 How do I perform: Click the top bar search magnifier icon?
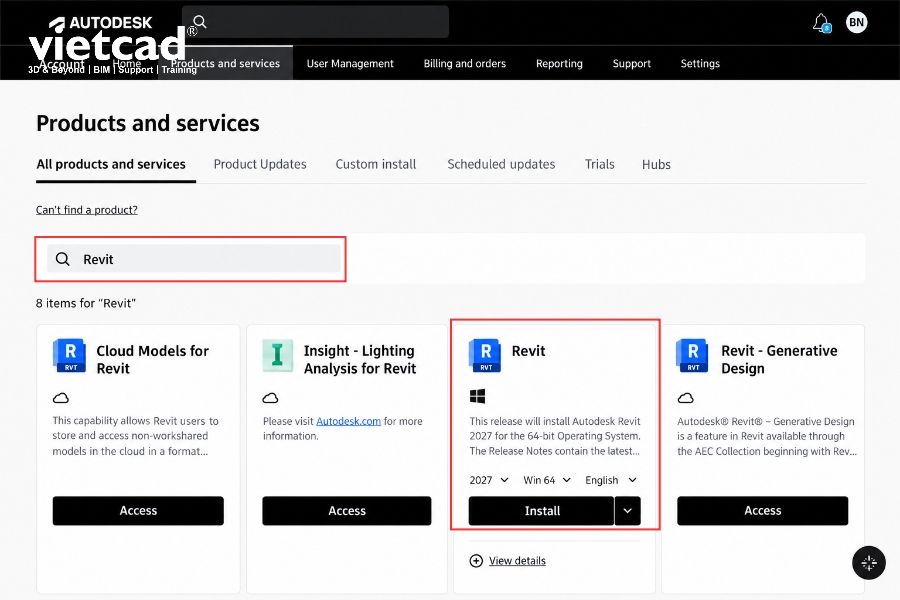pyautogui.click(x=200, y=22)
